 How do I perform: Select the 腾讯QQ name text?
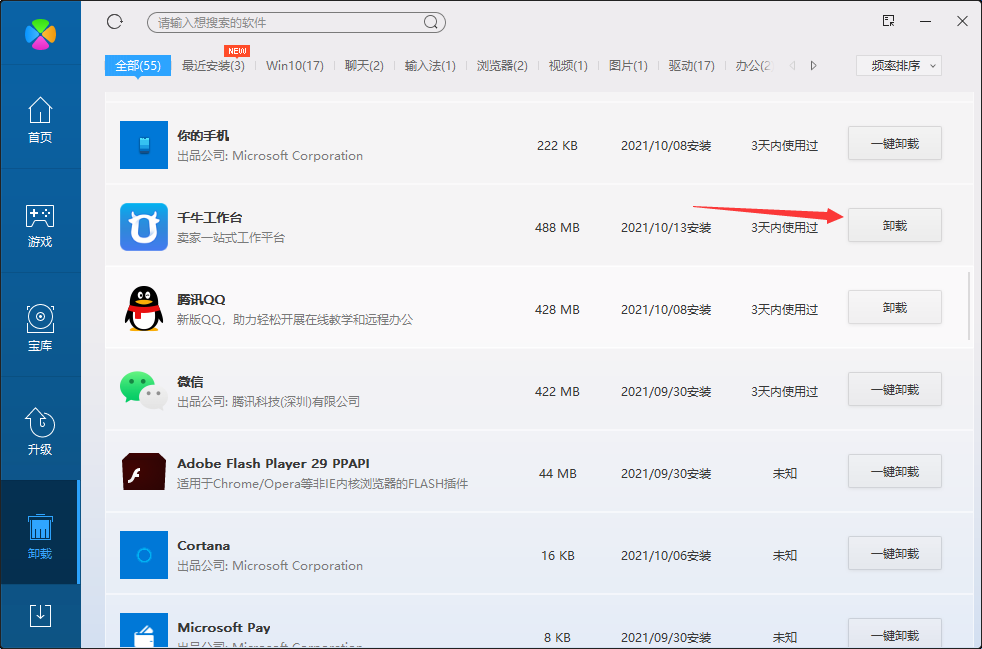point(201,299)
